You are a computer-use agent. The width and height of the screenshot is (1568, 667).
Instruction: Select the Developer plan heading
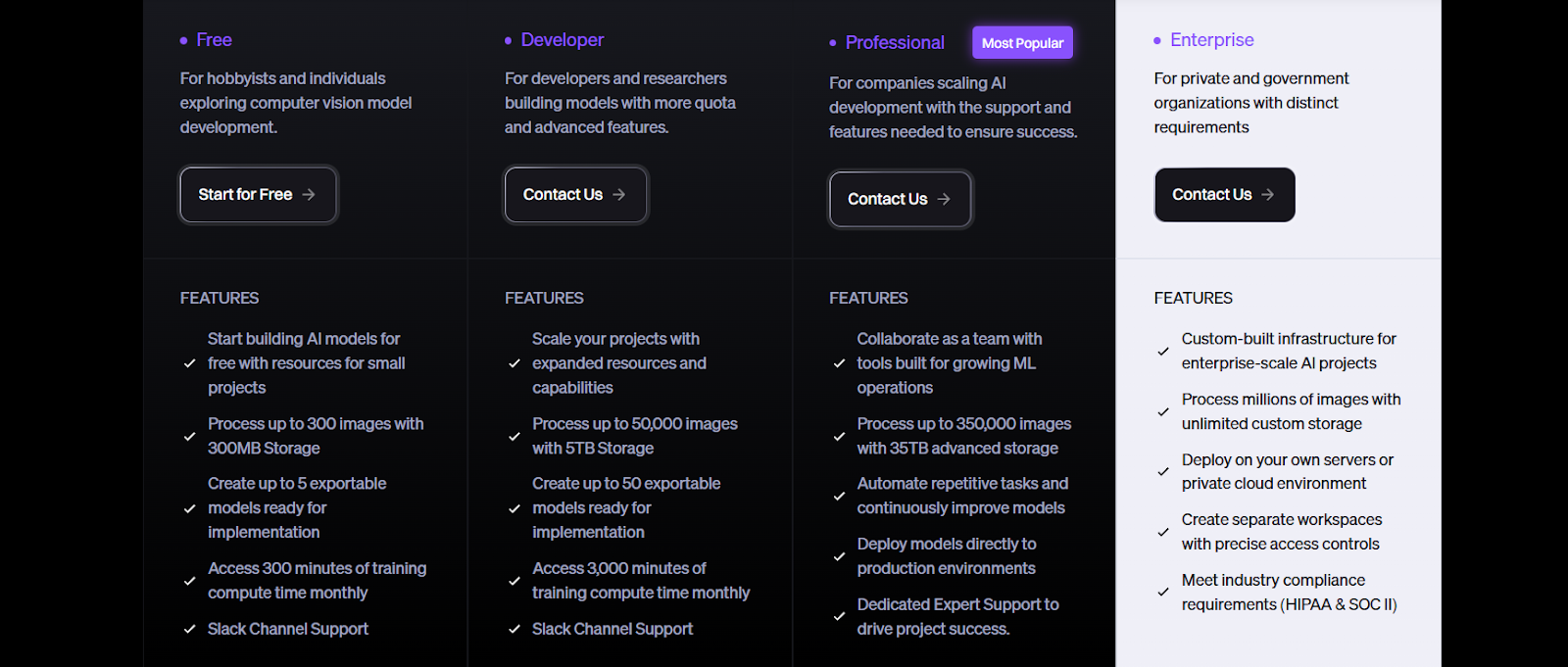563,40
